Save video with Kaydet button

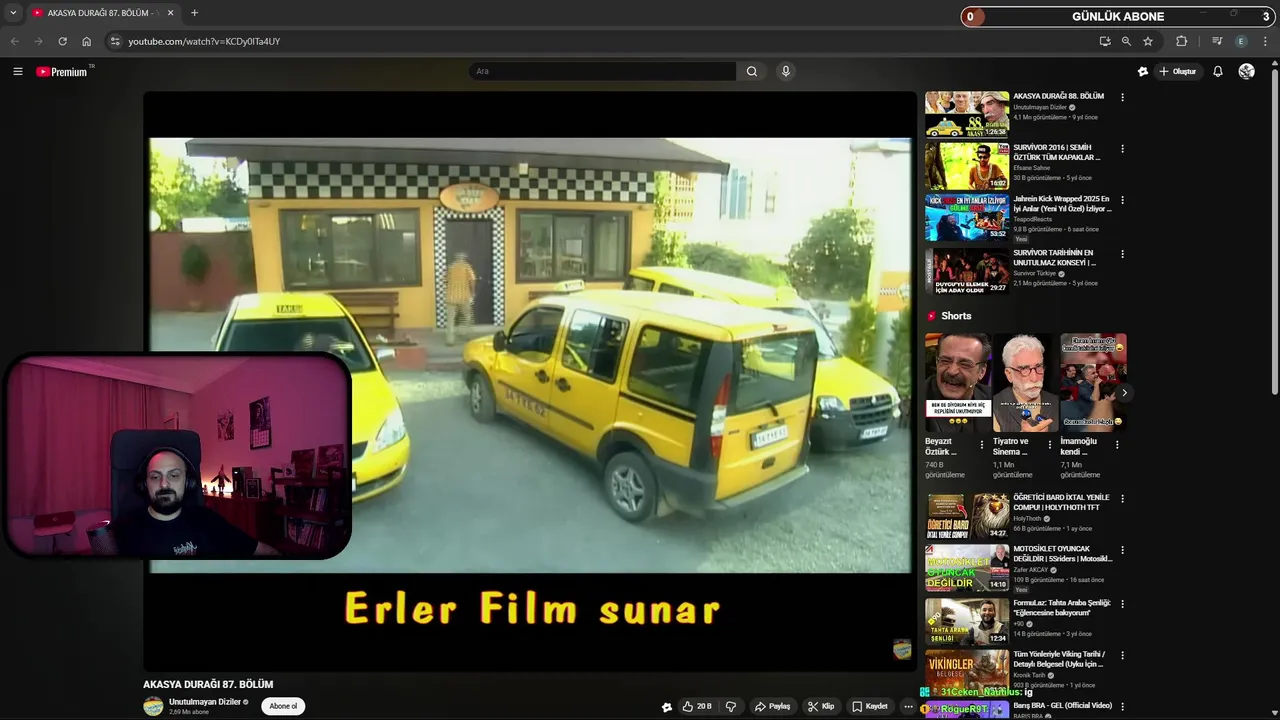tap(869, 706)
